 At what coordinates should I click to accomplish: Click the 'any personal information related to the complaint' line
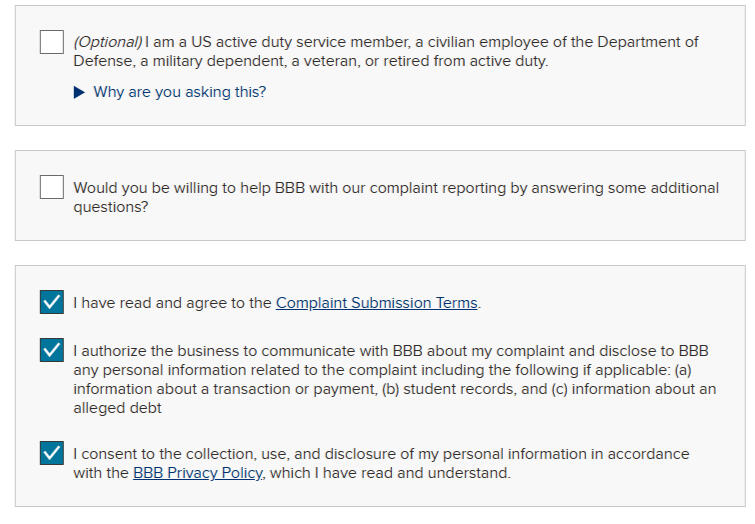(250, 370)
